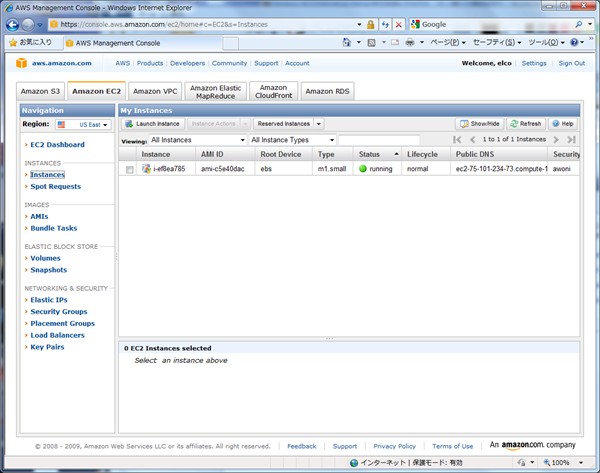Click the status bar security settings icon
Viewport: 600px width, 473px height.
pyautogui.click(x=521, y=462)
